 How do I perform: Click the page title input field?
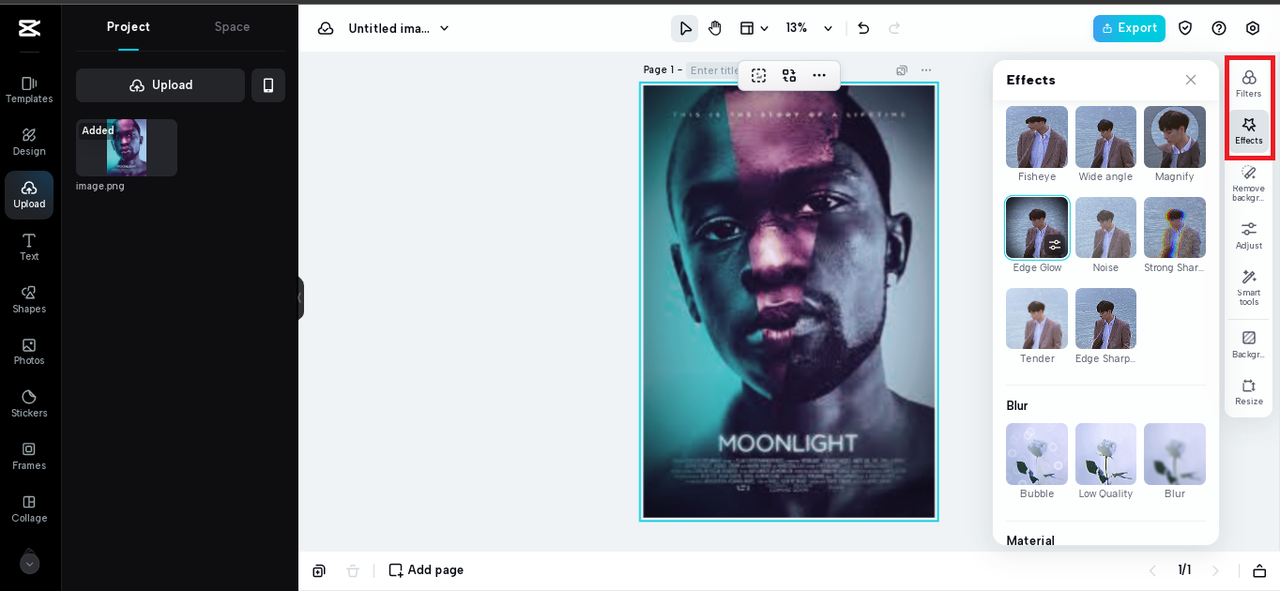tap(713, 70)
